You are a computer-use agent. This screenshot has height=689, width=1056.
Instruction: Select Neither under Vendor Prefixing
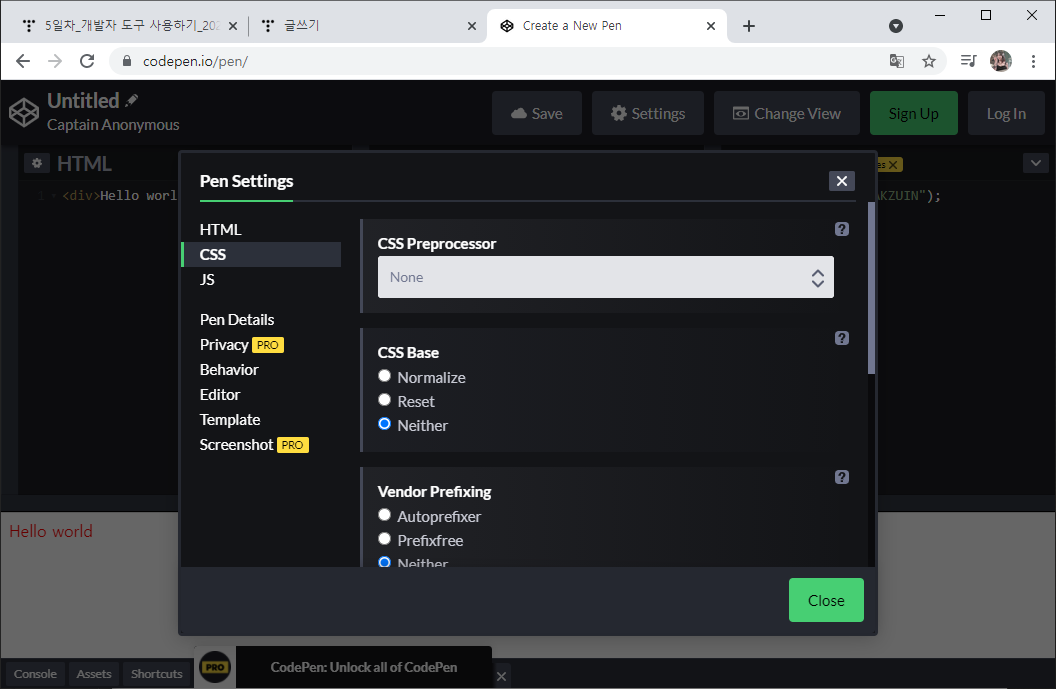tap(385, 562)
